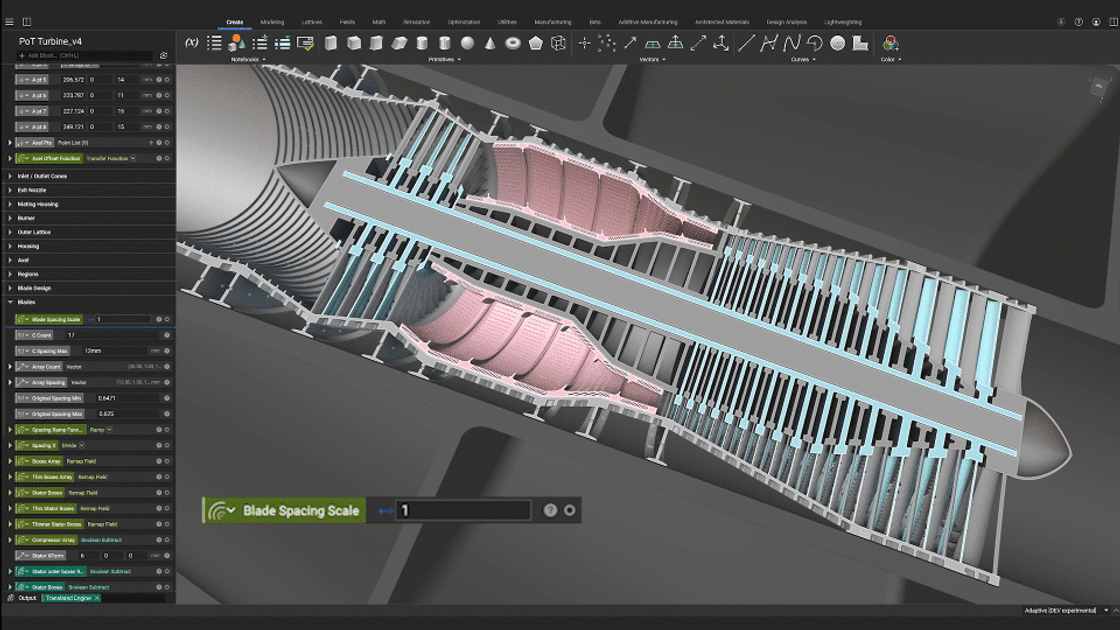1120x630 pixels.
Task: Open the user account icon top right
Action: click(1096, 21)
